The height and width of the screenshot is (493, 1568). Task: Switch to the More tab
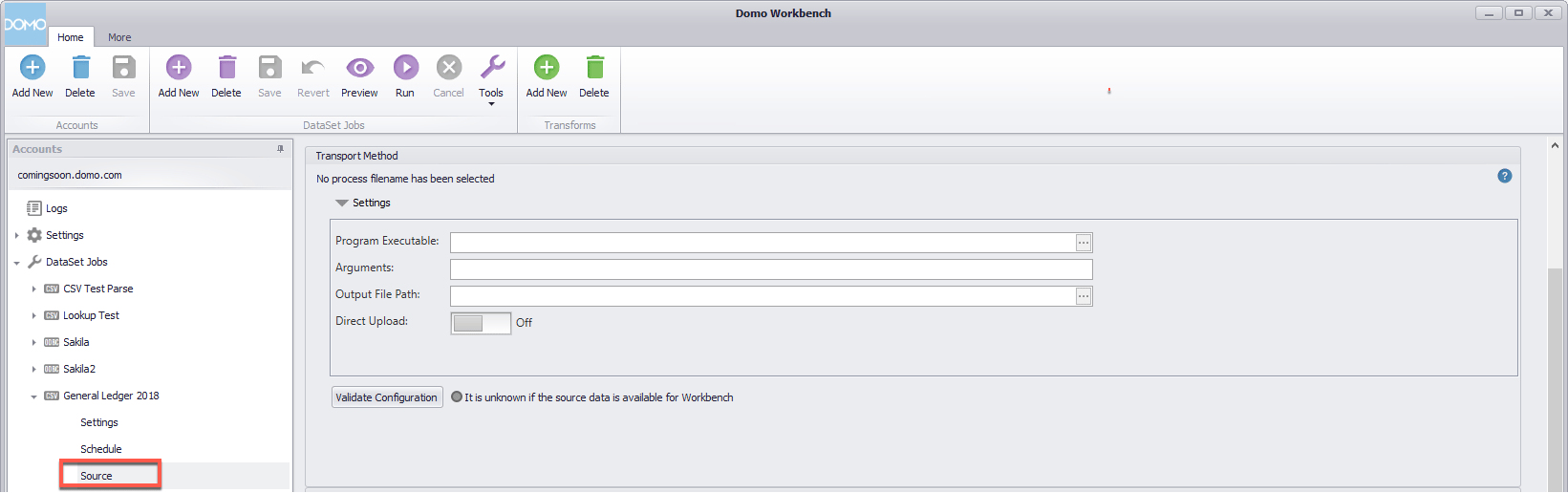(x=119, y=37)
